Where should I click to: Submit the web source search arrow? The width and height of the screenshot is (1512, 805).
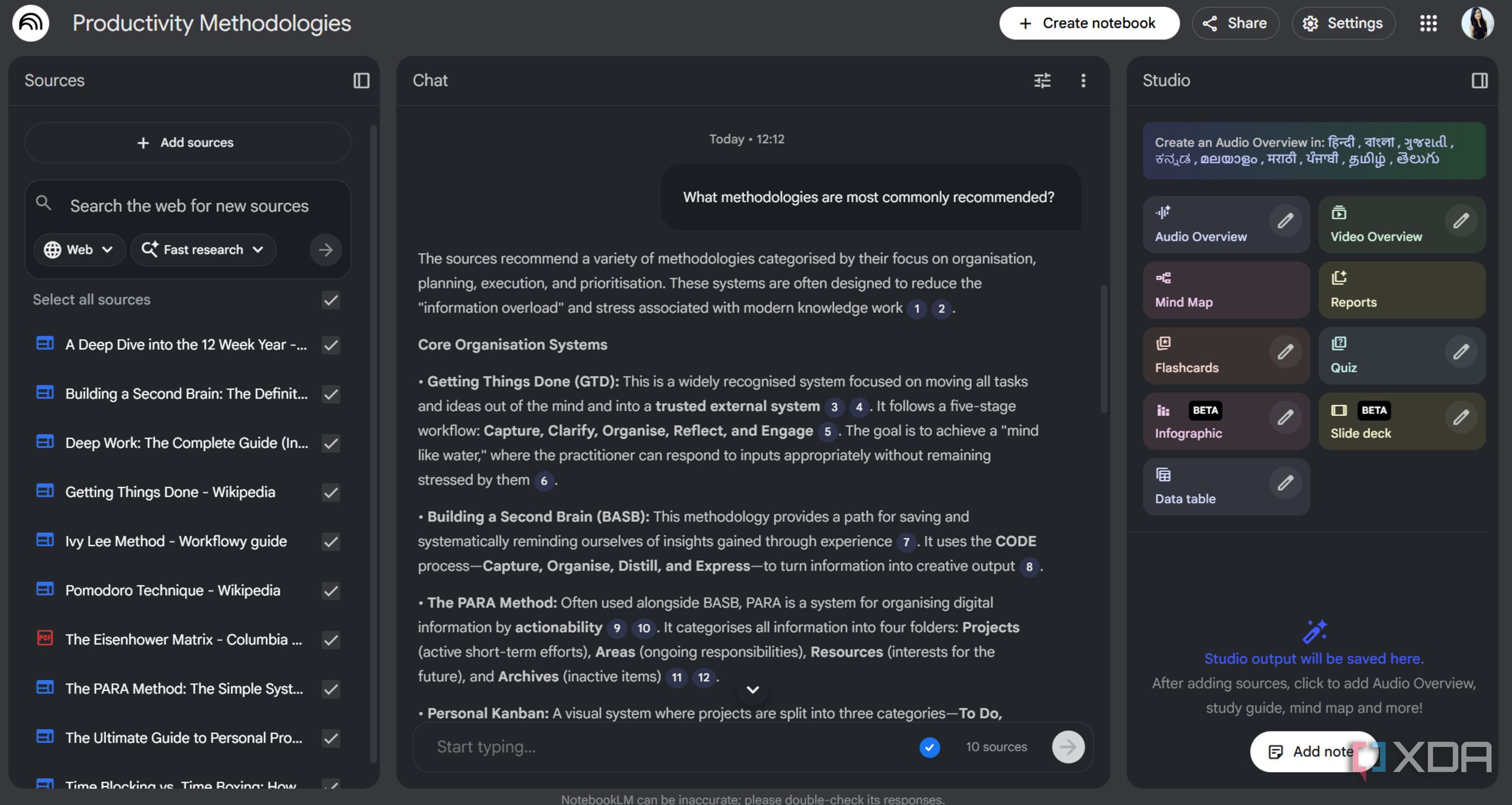point(325,250)
